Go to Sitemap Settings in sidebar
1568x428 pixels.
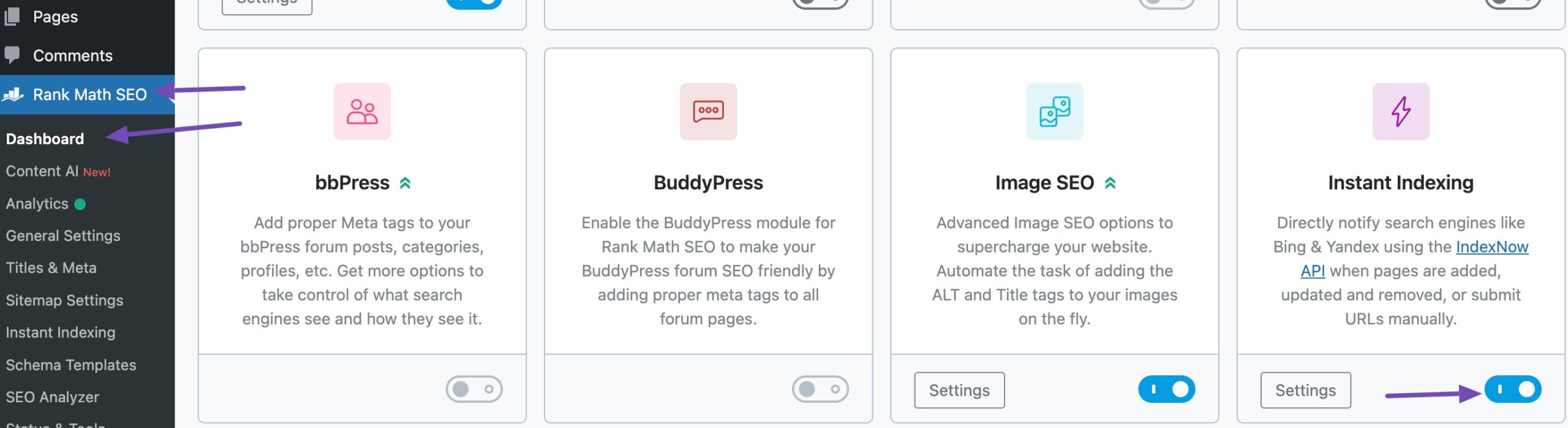(64, 300)
